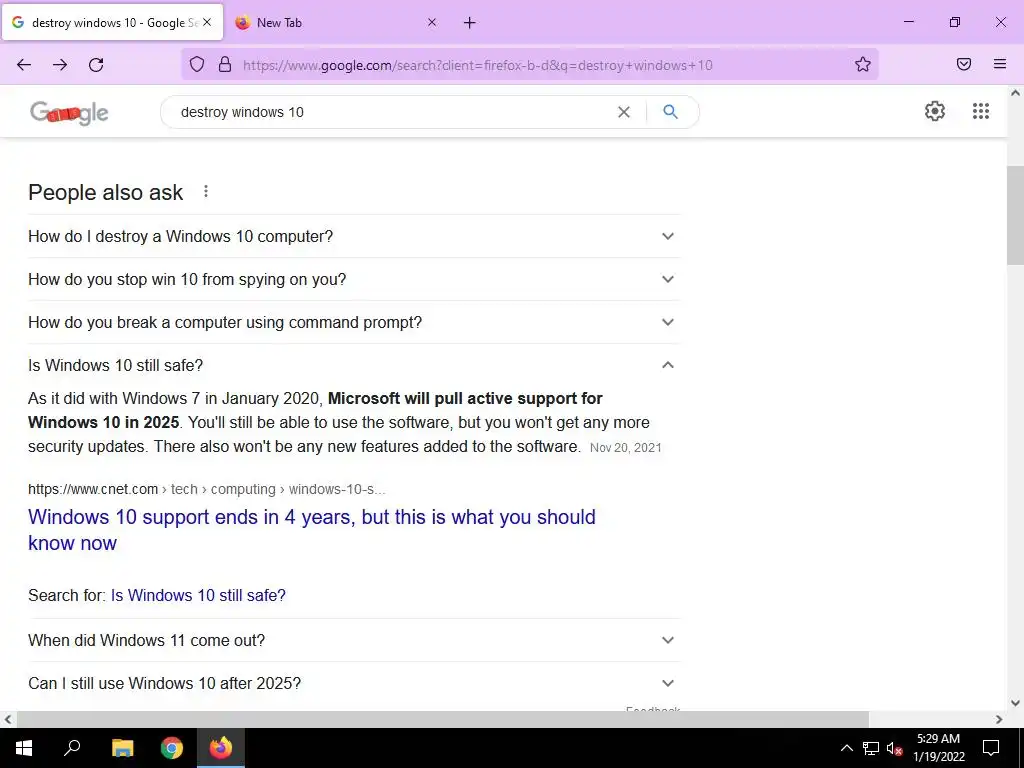Click the horizontal scrollbar thumb
1024x768 pixels.
[x=443, y=719]
